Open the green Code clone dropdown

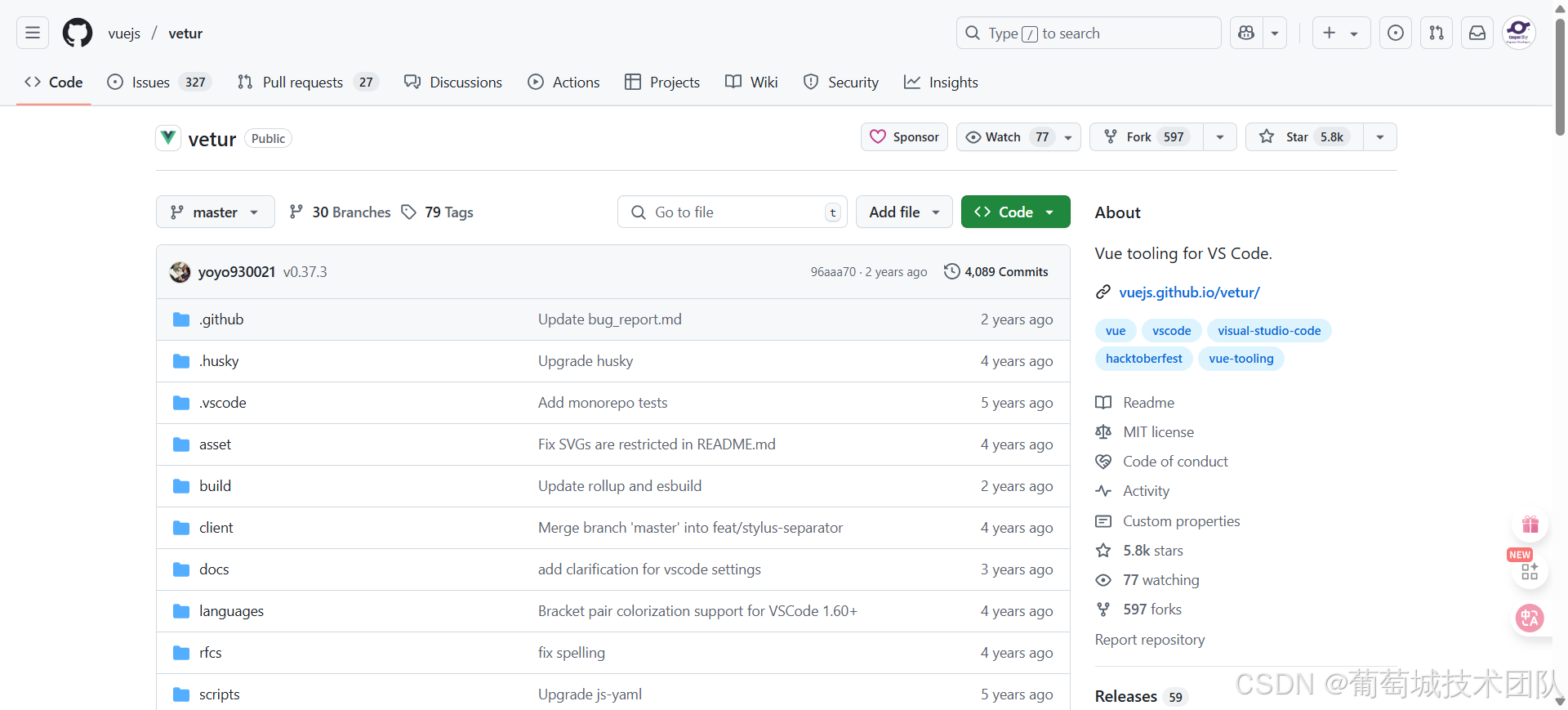click(x=1015, y=212)
